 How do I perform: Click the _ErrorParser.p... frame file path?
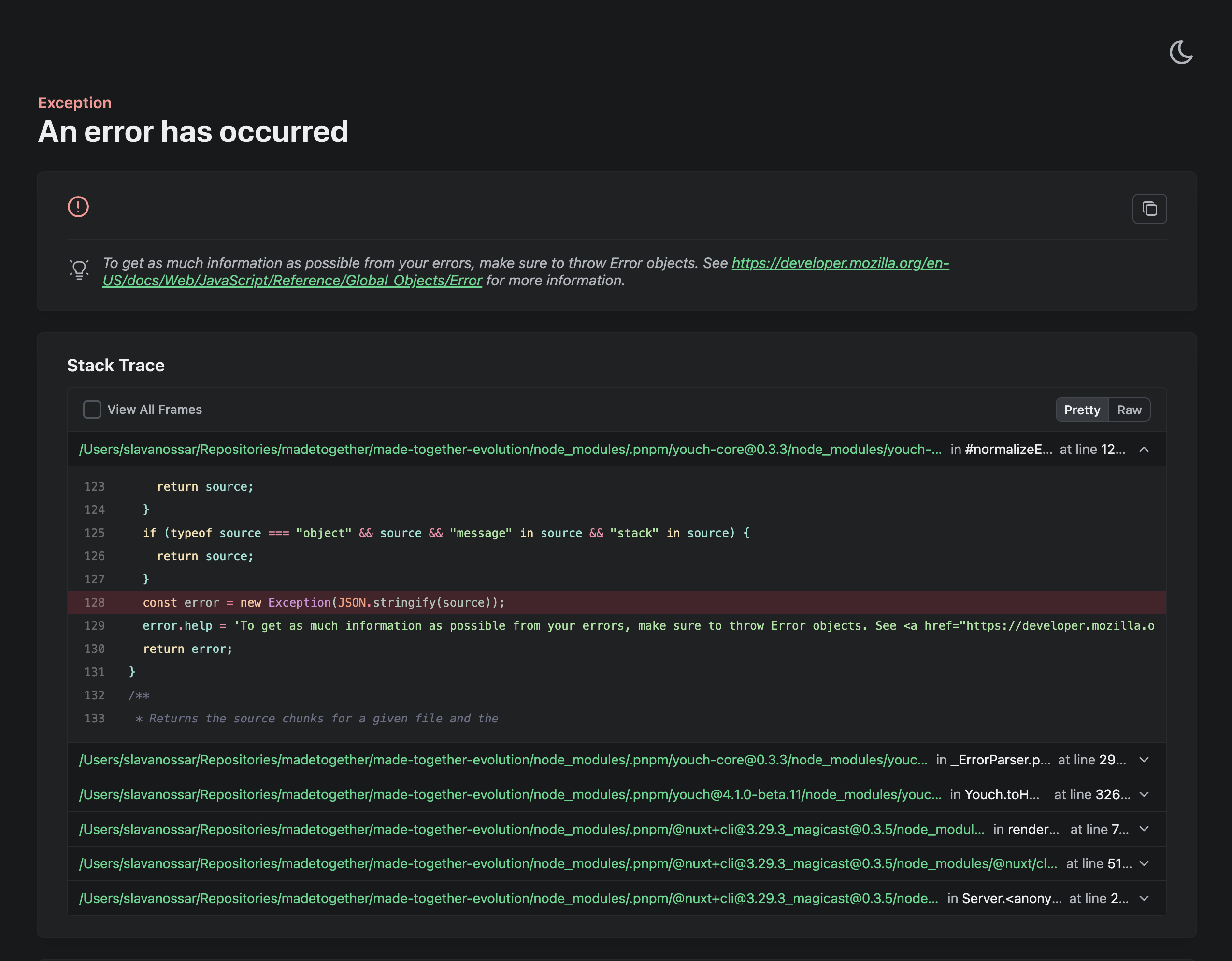503,760
